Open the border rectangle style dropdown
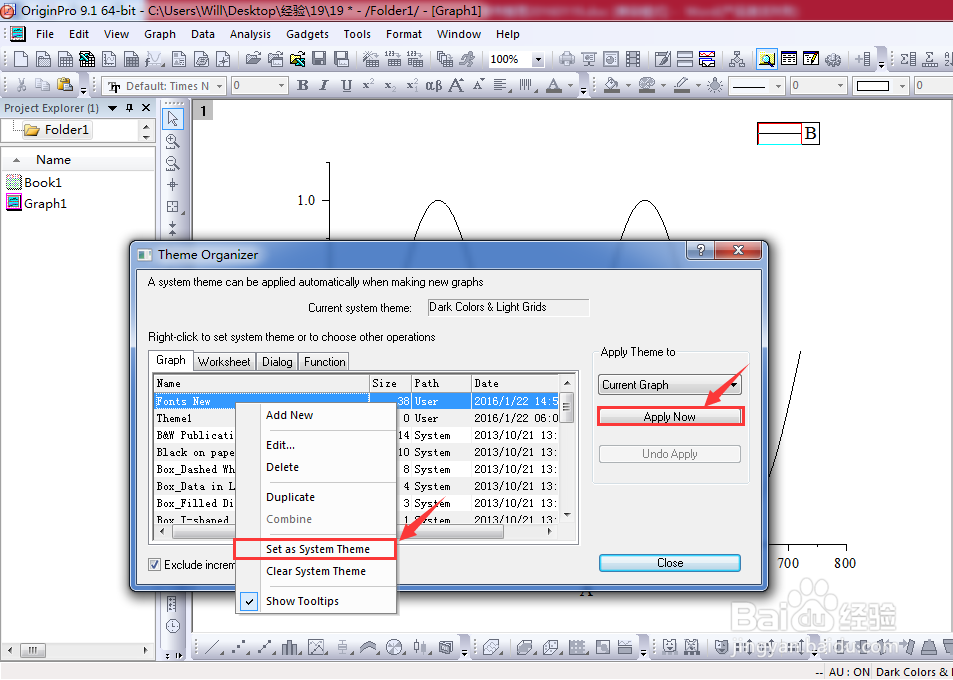This screenshot has height=680, width=953. click(x=902, y=86)
